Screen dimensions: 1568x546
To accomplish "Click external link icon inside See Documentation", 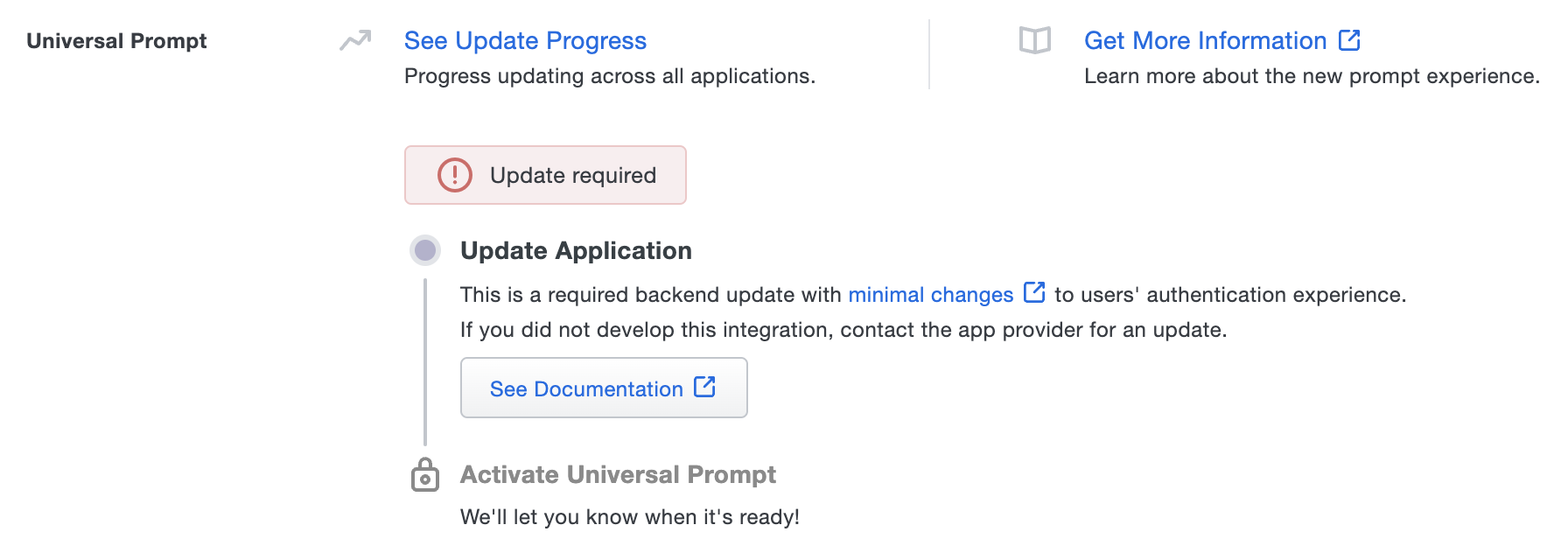I will (x=704, y=387).
